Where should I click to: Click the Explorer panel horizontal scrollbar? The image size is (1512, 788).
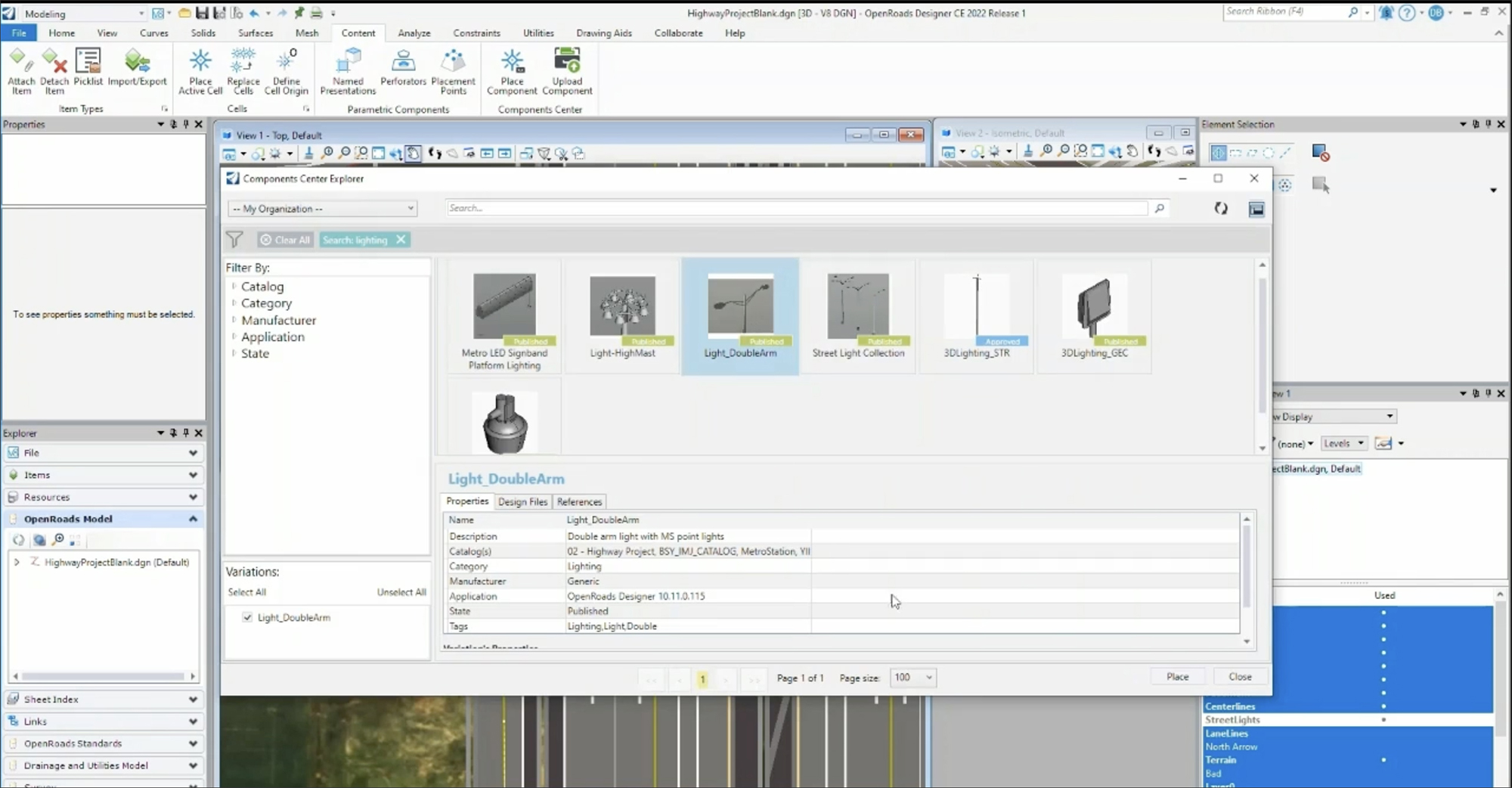click(x=104, y=676)
